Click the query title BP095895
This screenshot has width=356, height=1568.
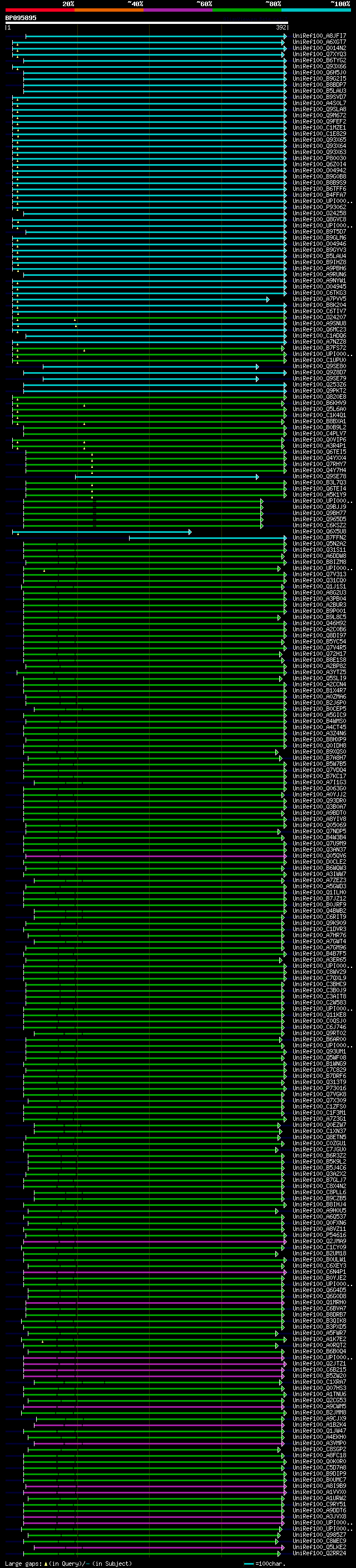tap(21, 18)
